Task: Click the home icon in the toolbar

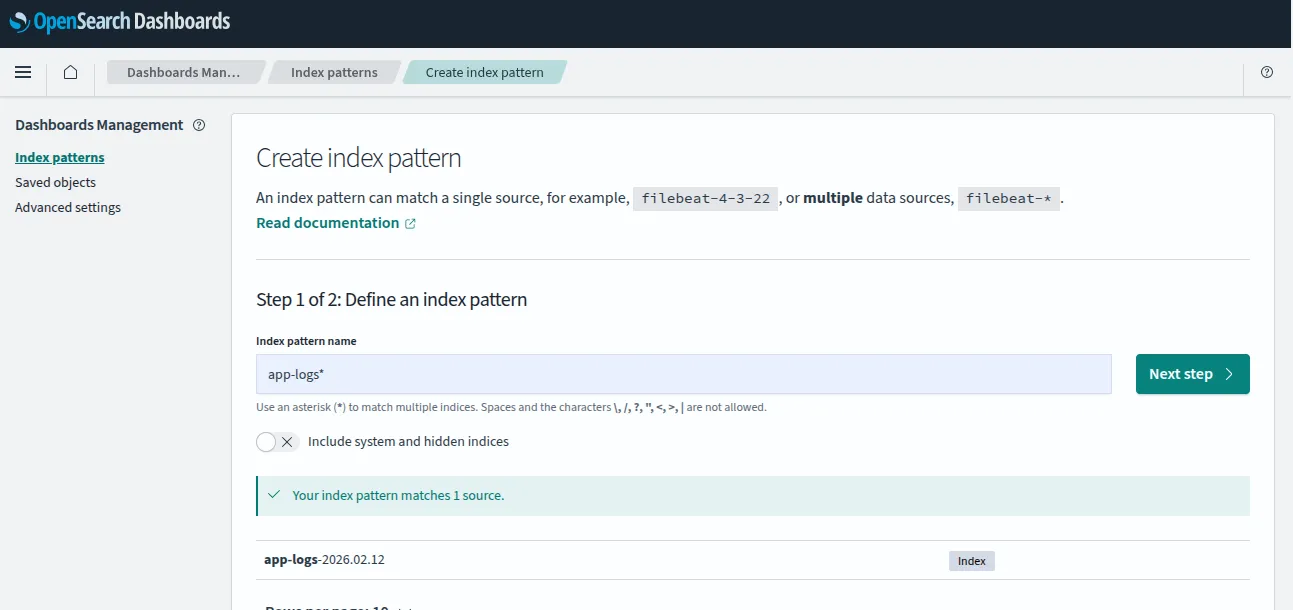Action: coord(69,71)
